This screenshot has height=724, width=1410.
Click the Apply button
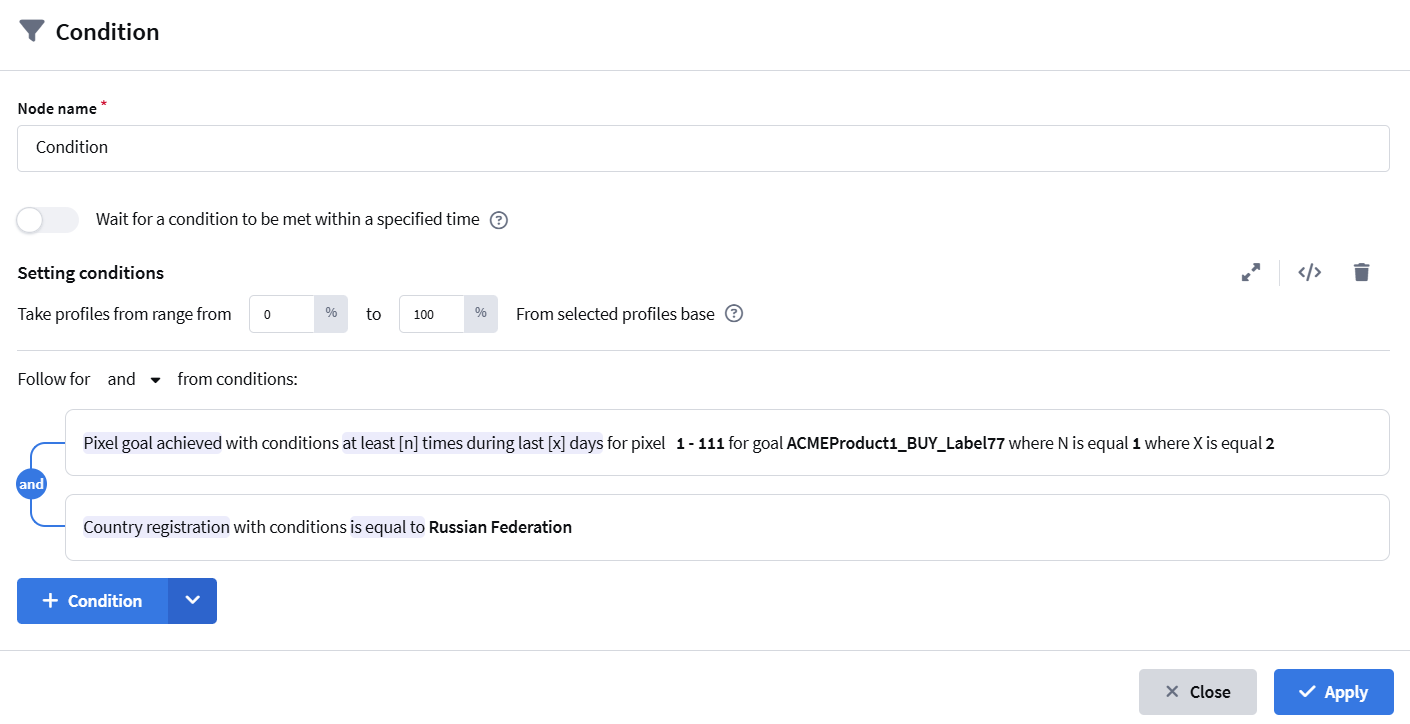tap(1333, 692)
